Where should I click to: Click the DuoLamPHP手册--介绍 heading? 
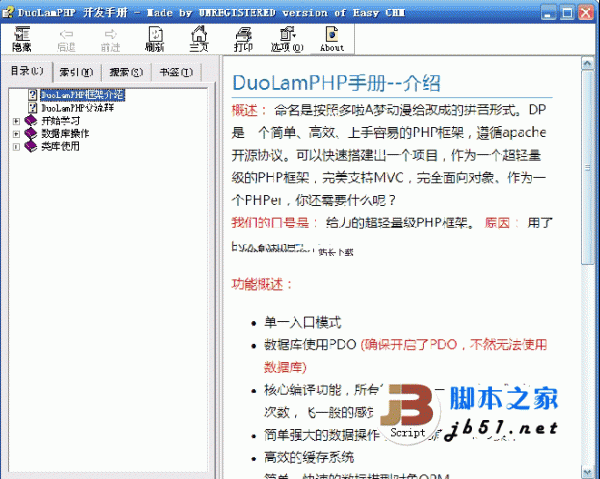(x=336, y=83)
